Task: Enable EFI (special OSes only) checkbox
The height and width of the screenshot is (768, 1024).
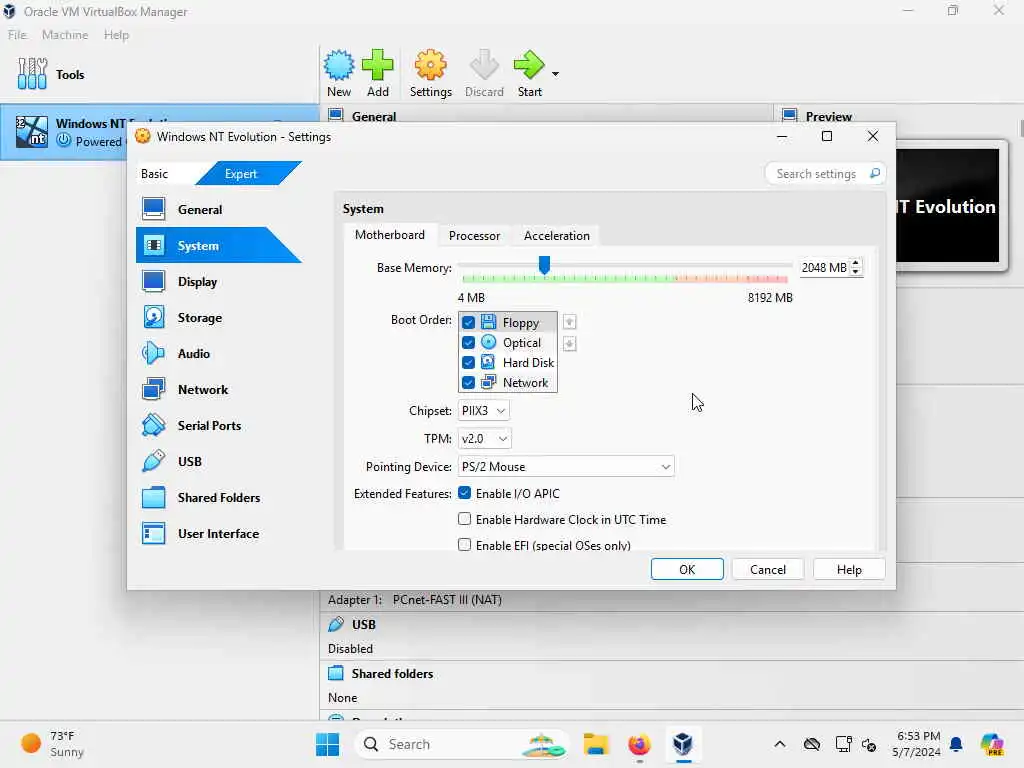Action: tap(464, 545)
